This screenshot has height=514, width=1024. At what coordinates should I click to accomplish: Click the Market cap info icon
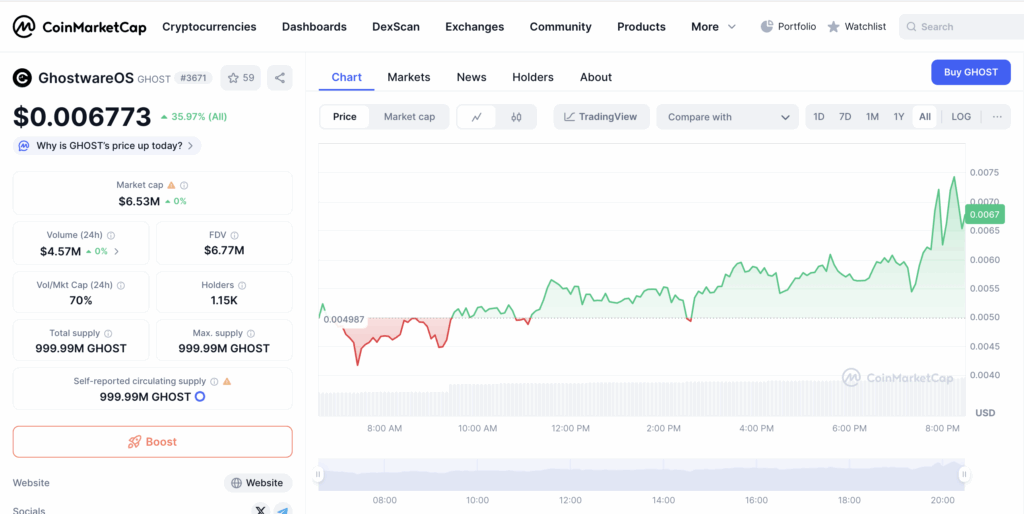pyautogui.click(x=184, y=185)
